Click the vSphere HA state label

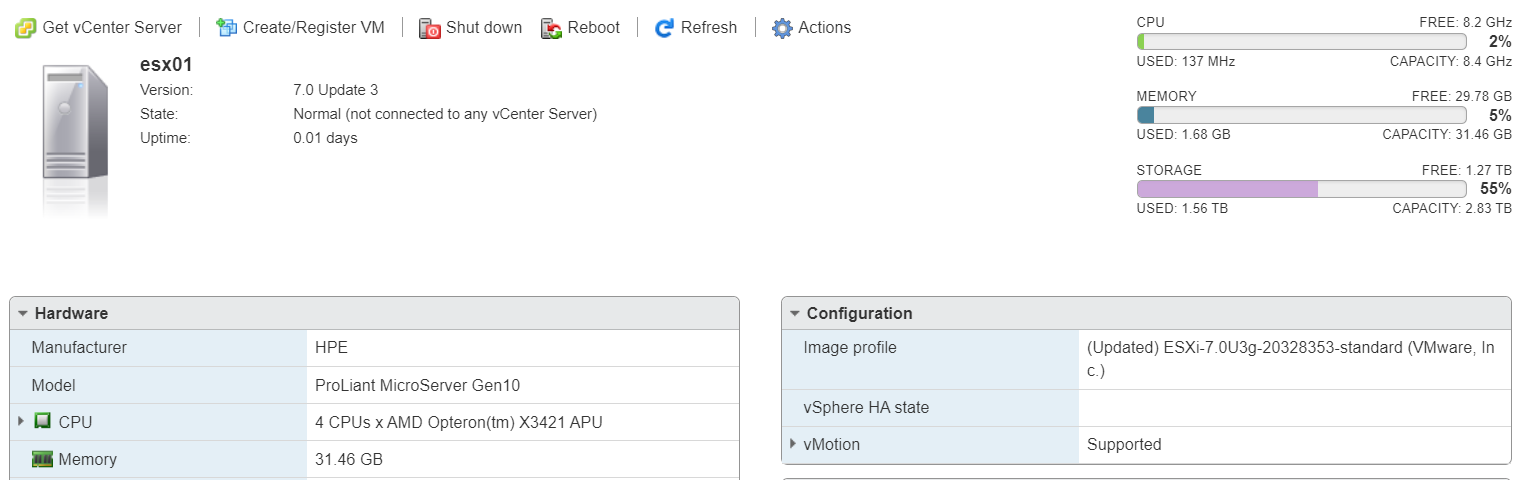[866, 407]
